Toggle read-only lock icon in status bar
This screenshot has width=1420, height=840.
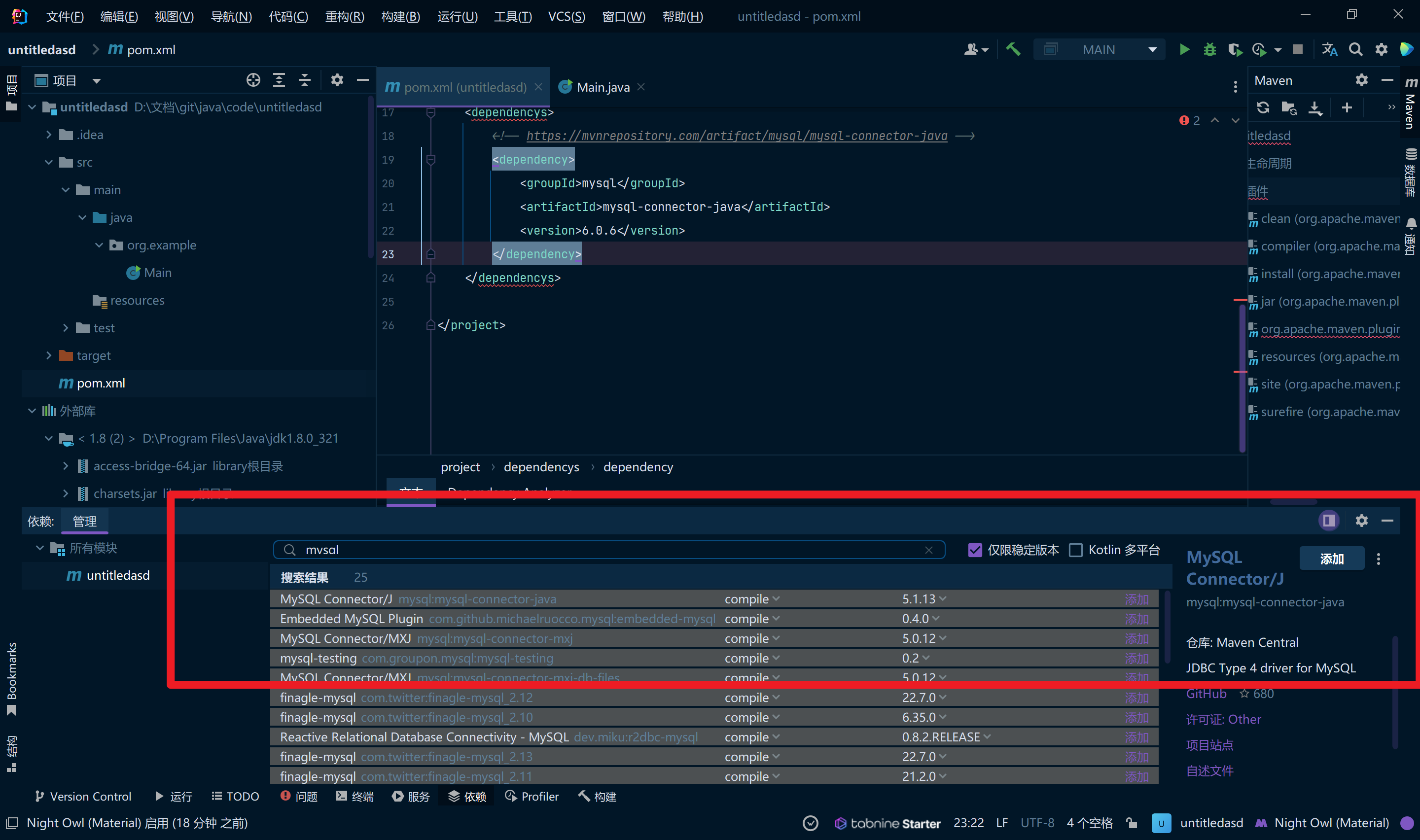point(1132,823)
